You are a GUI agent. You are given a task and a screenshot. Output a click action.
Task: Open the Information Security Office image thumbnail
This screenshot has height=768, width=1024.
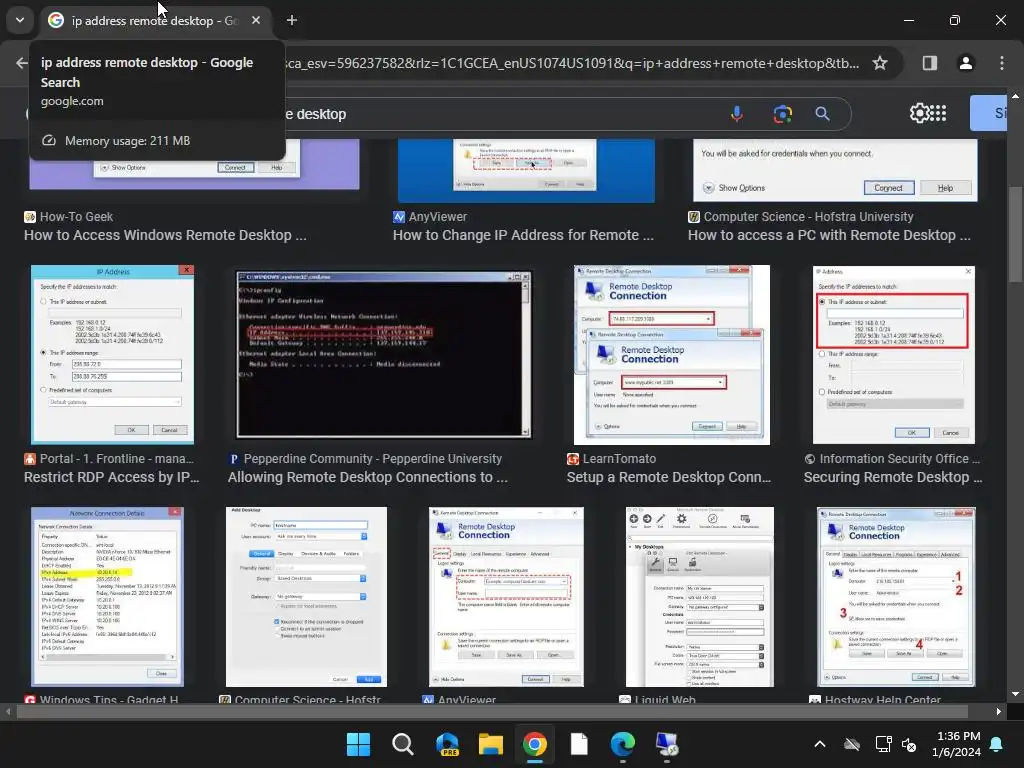click(893, 355)
